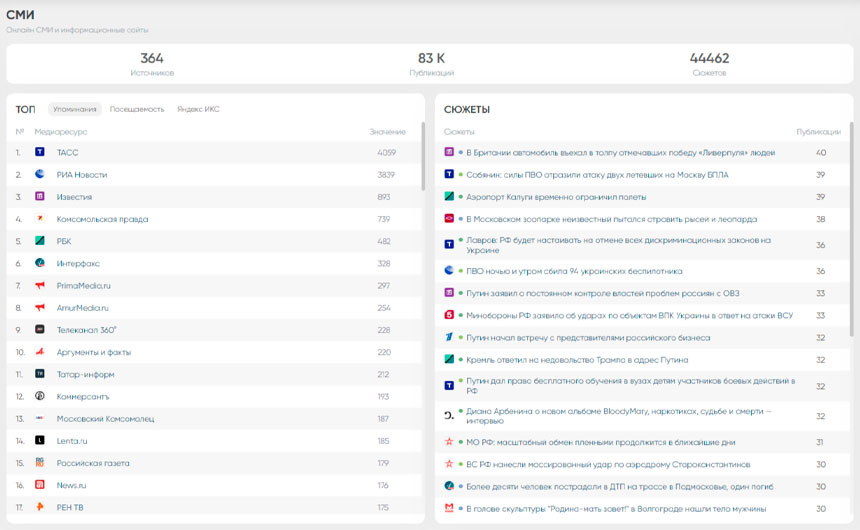
Task: Open the Moscow zoo lynx and leopard story
Action: click(611, 219)
